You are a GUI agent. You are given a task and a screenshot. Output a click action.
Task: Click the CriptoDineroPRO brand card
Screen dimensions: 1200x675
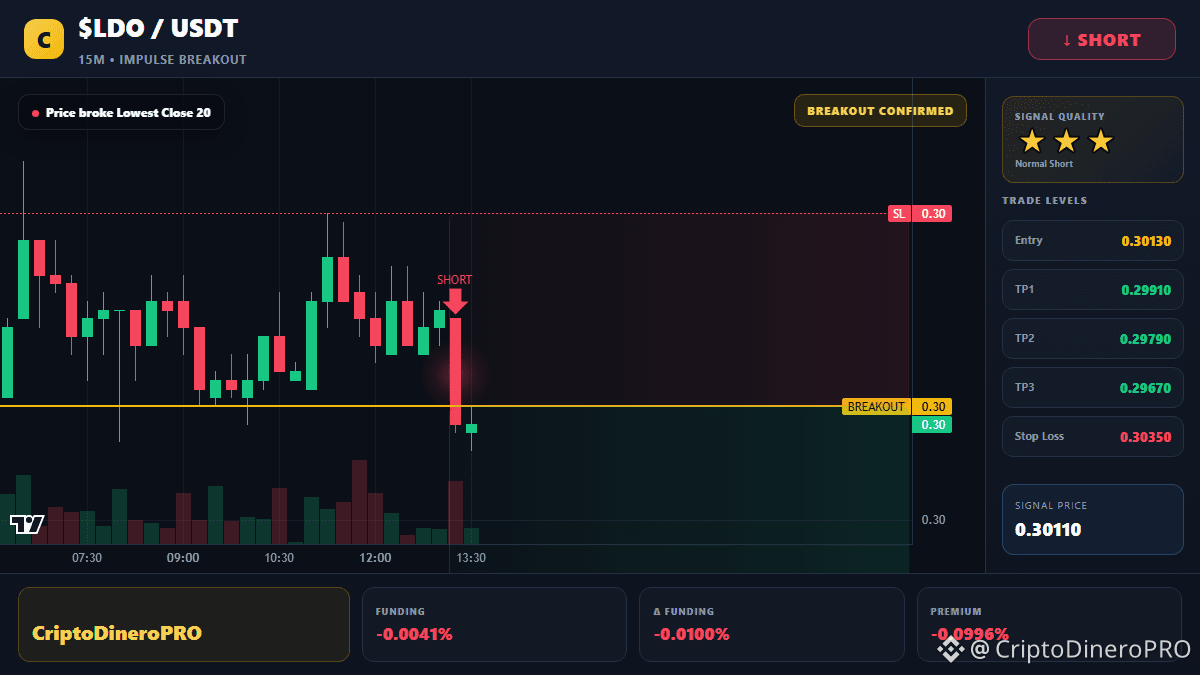pyautogui.click(x=184, y=624)
